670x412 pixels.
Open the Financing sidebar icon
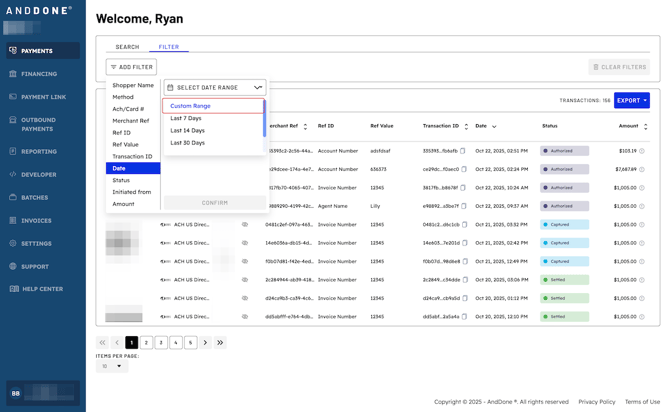point(13,74)
